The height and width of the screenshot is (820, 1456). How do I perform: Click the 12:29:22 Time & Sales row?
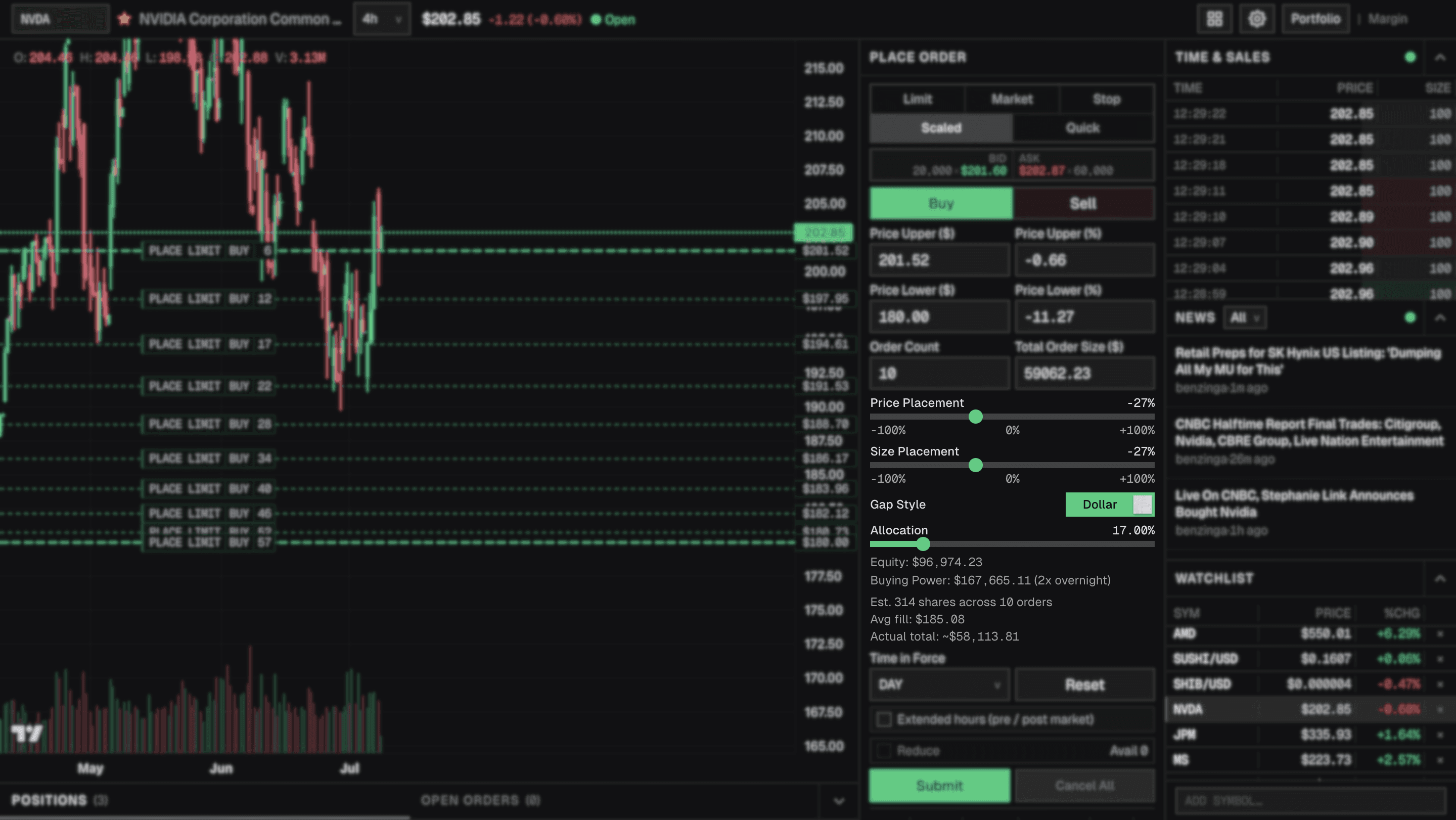coord(1312,114)
